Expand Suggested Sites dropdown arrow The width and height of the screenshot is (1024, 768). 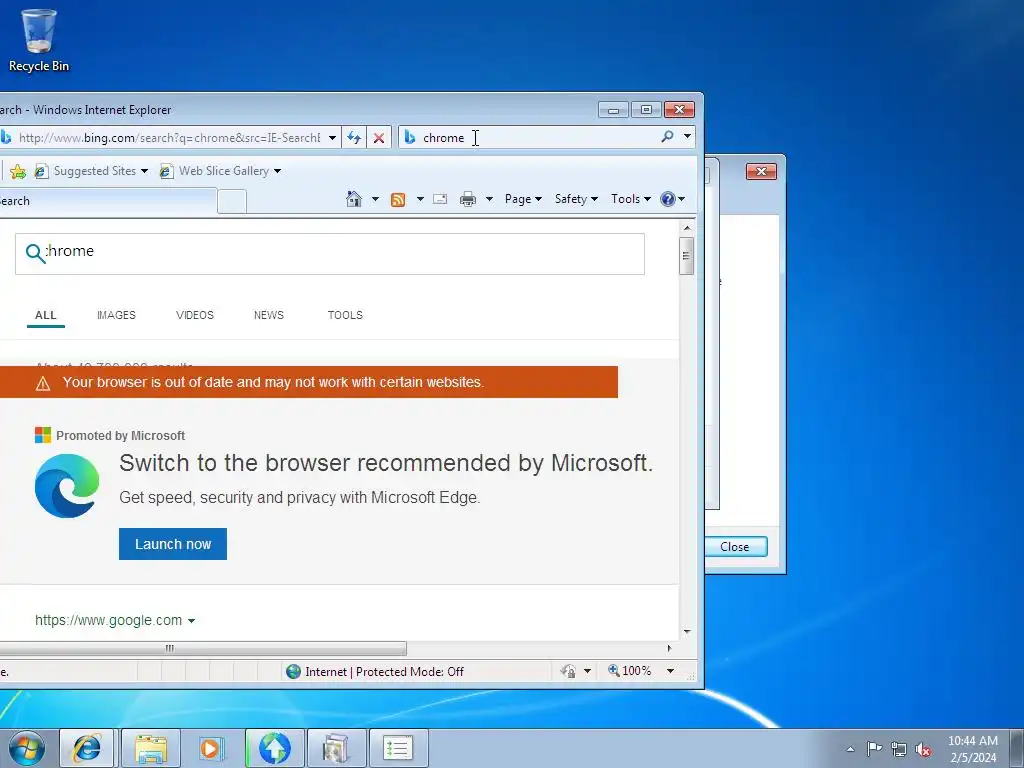pos(144,171)
